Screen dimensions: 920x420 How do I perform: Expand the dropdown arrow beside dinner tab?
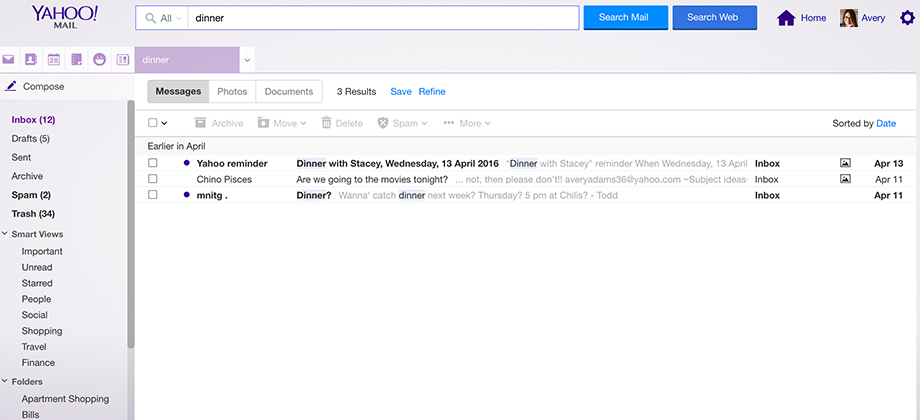(248, 60)
